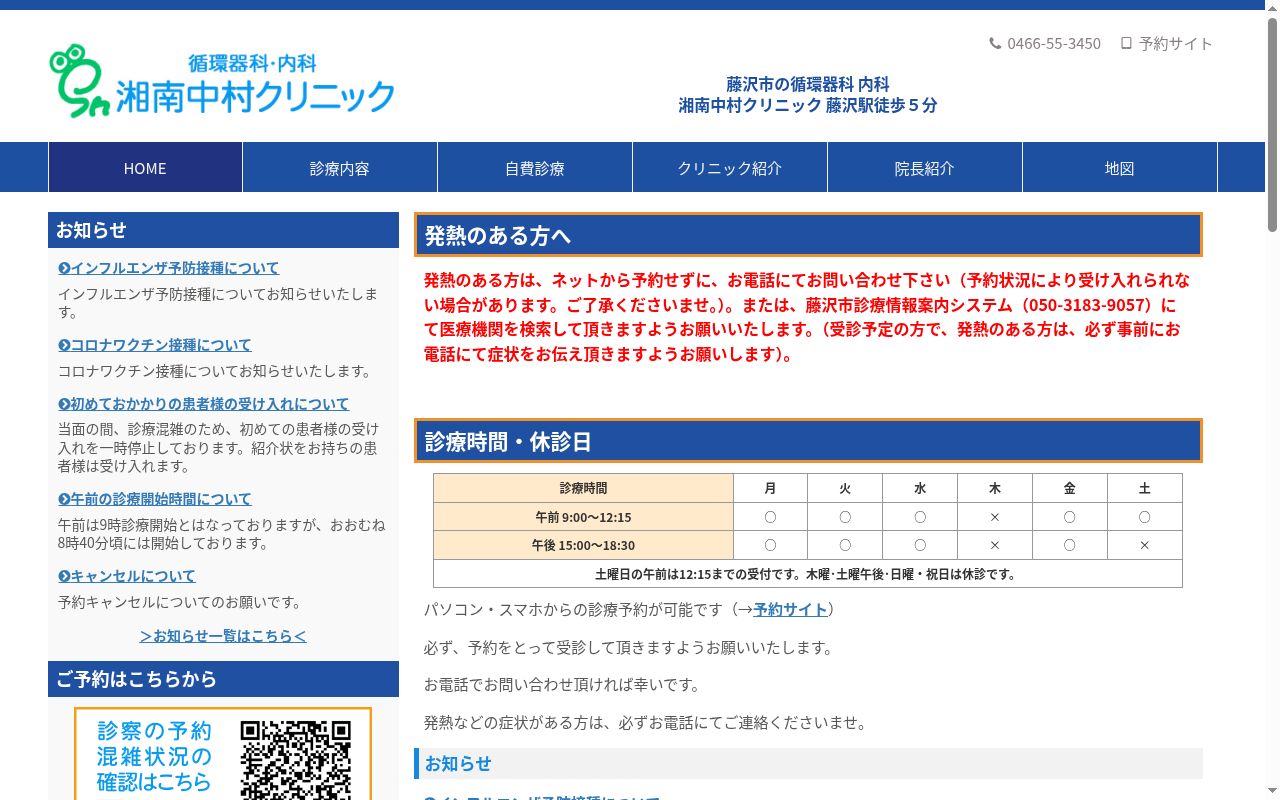Screen dimensions: 1280x800
Task: Select クリニック紹介 in the navigation bar
Action: click(730, 168)
